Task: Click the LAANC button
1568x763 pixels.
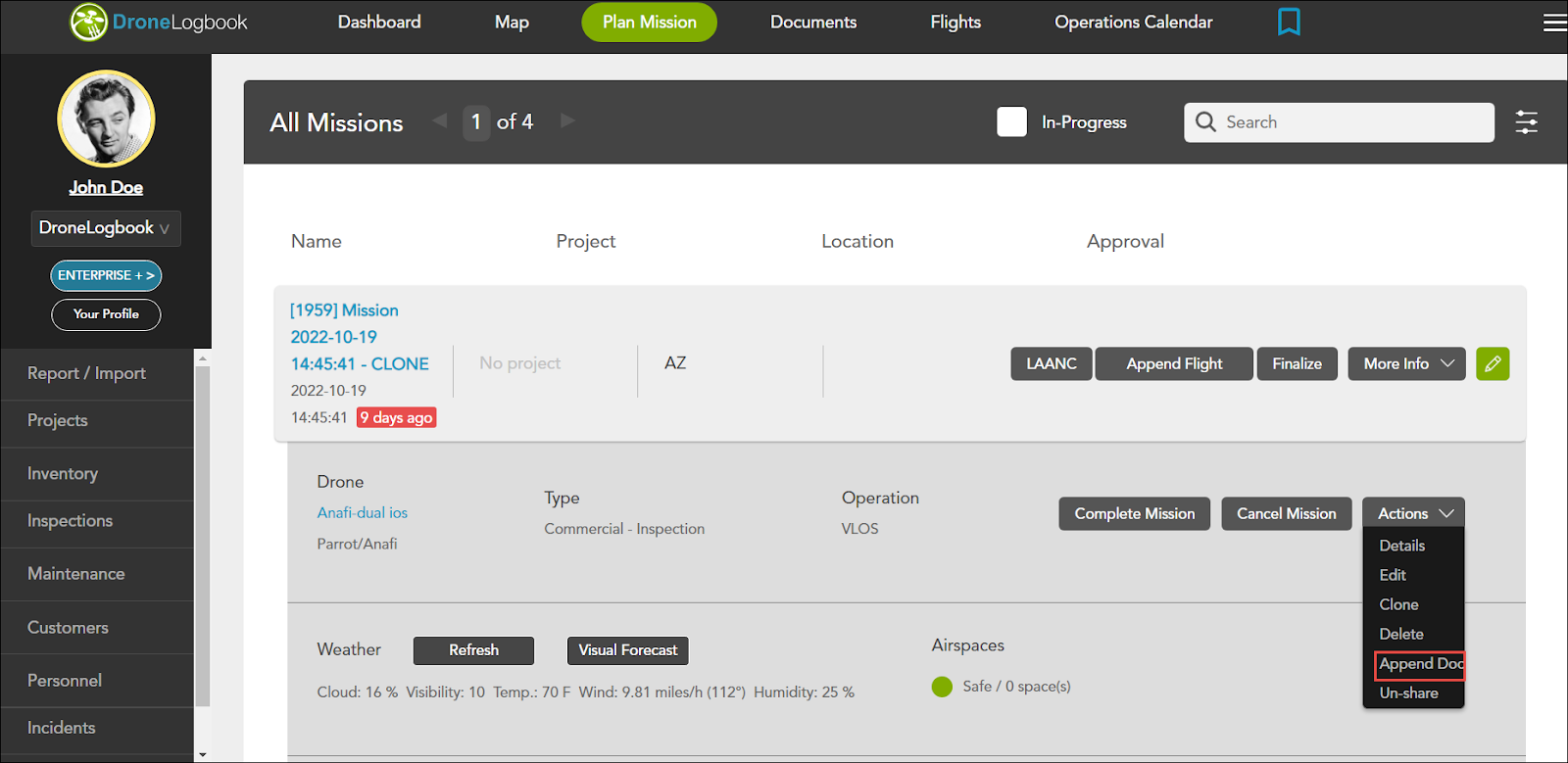Action: tap(1052, 363)
